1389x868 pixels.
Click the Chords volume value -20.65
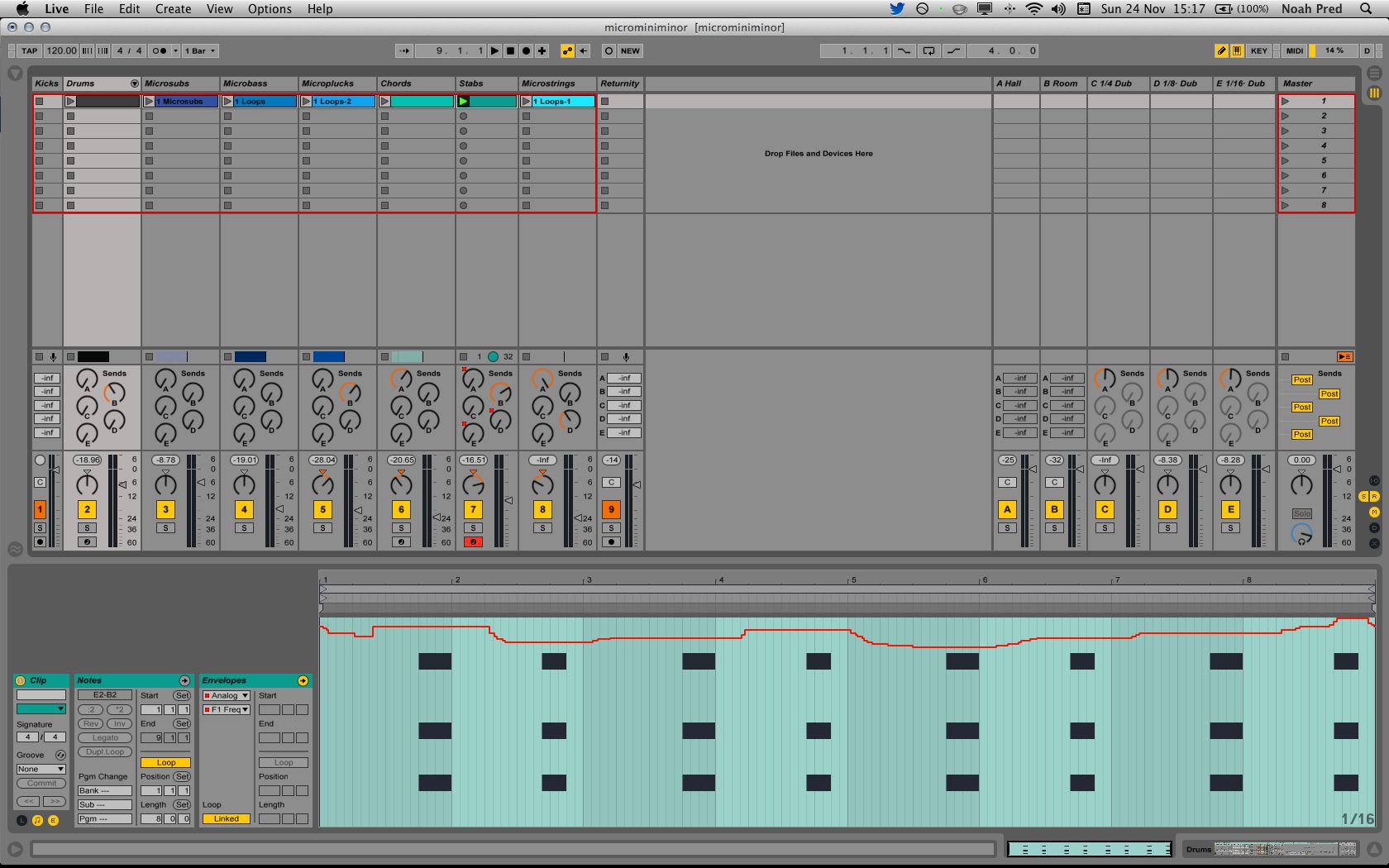(402, 460)
